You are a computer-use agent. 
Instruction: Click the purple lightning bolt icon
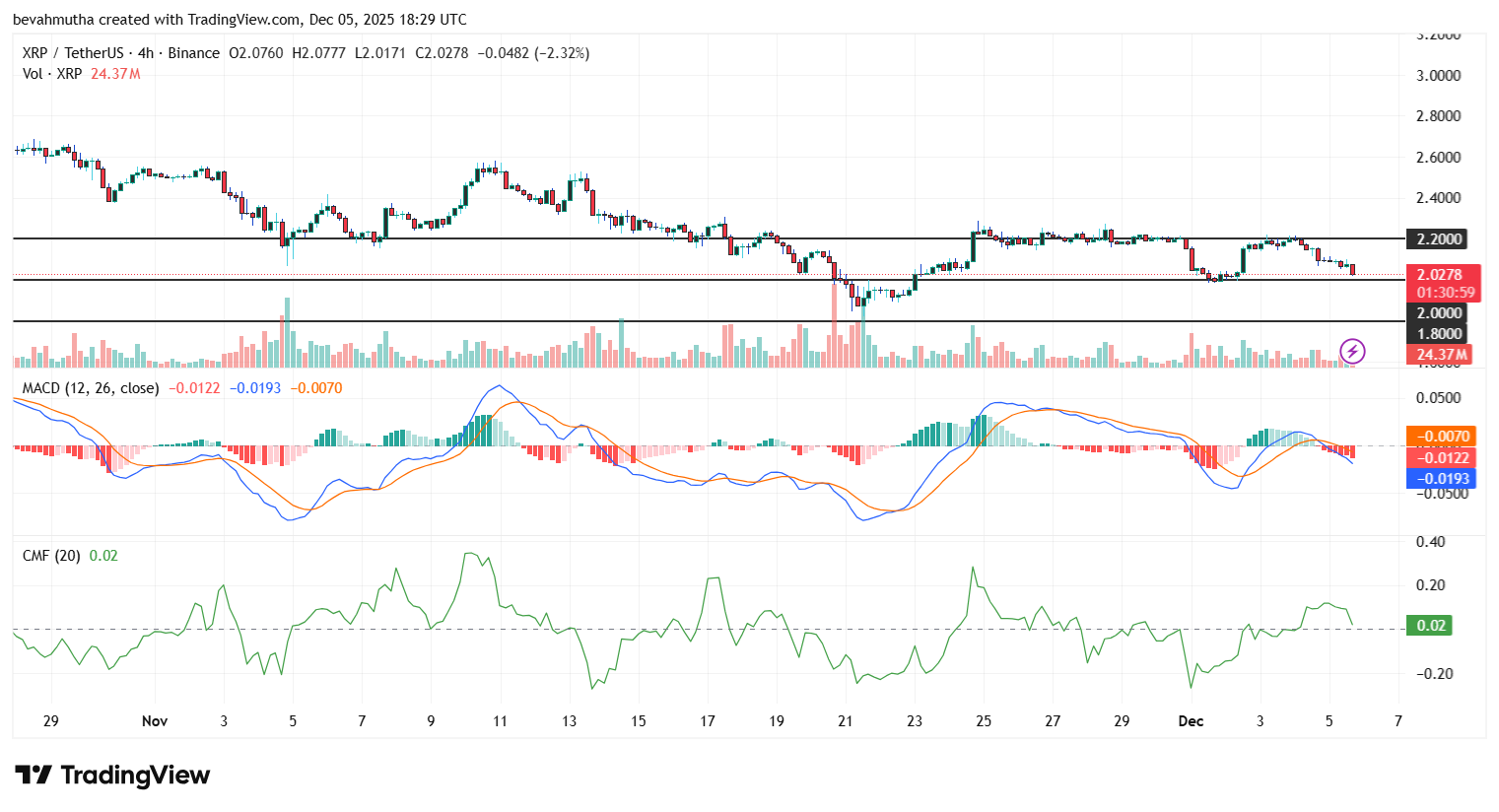tap(1352, 351)
